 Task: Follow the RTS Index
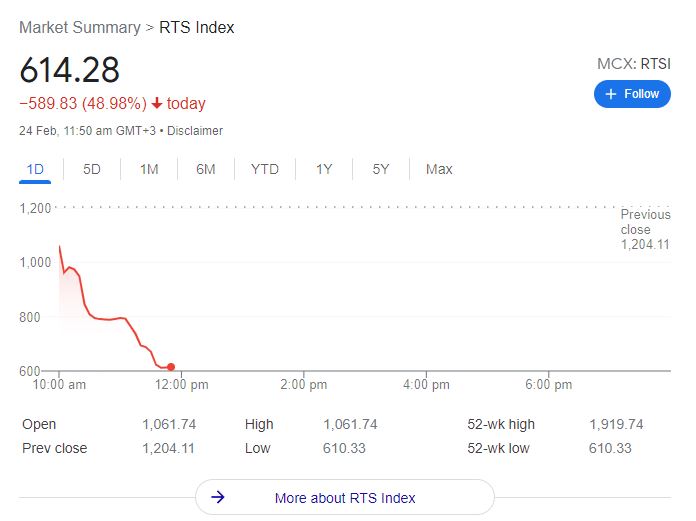[632, 94]
